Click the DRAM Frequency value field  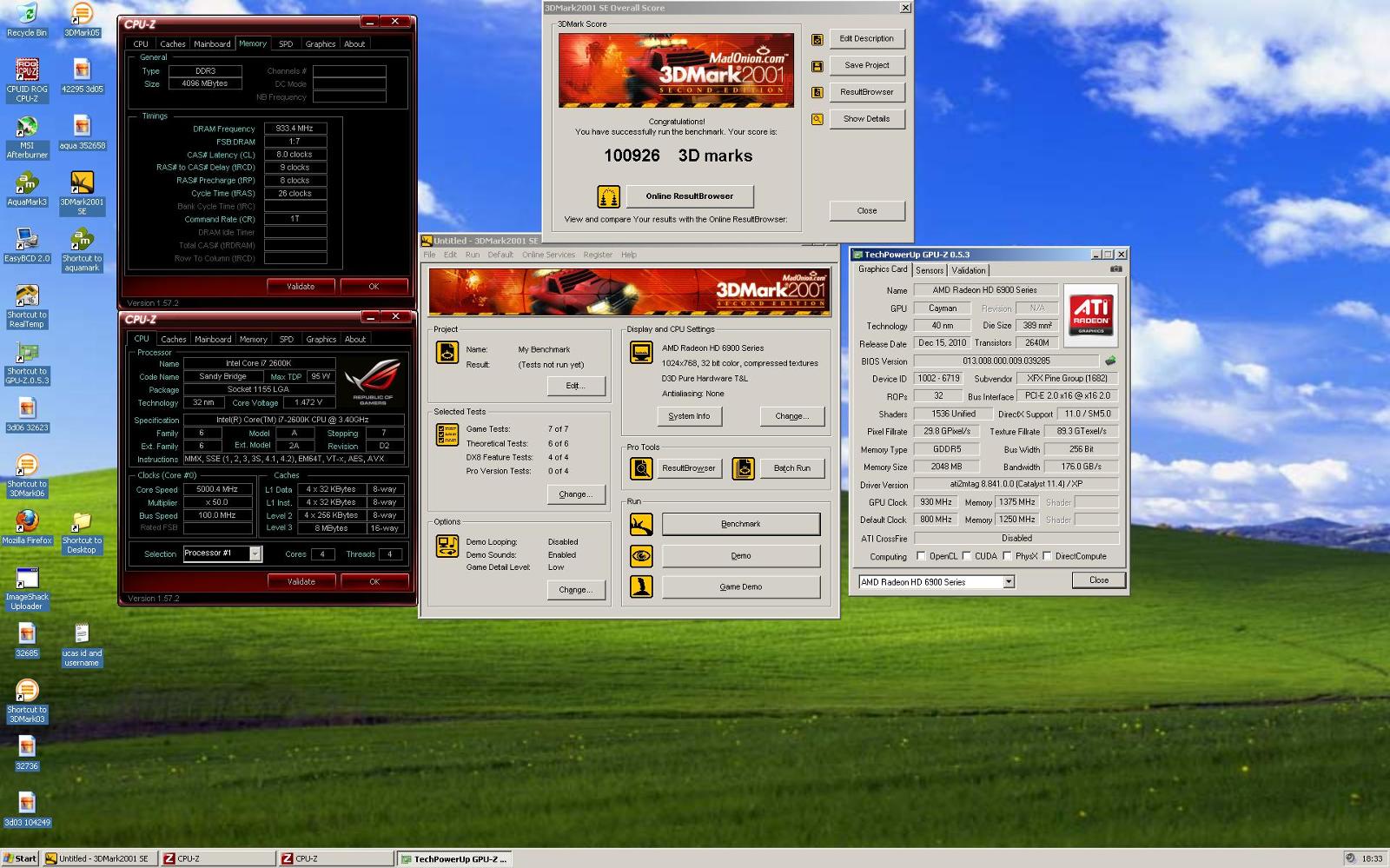coord(295,129)
